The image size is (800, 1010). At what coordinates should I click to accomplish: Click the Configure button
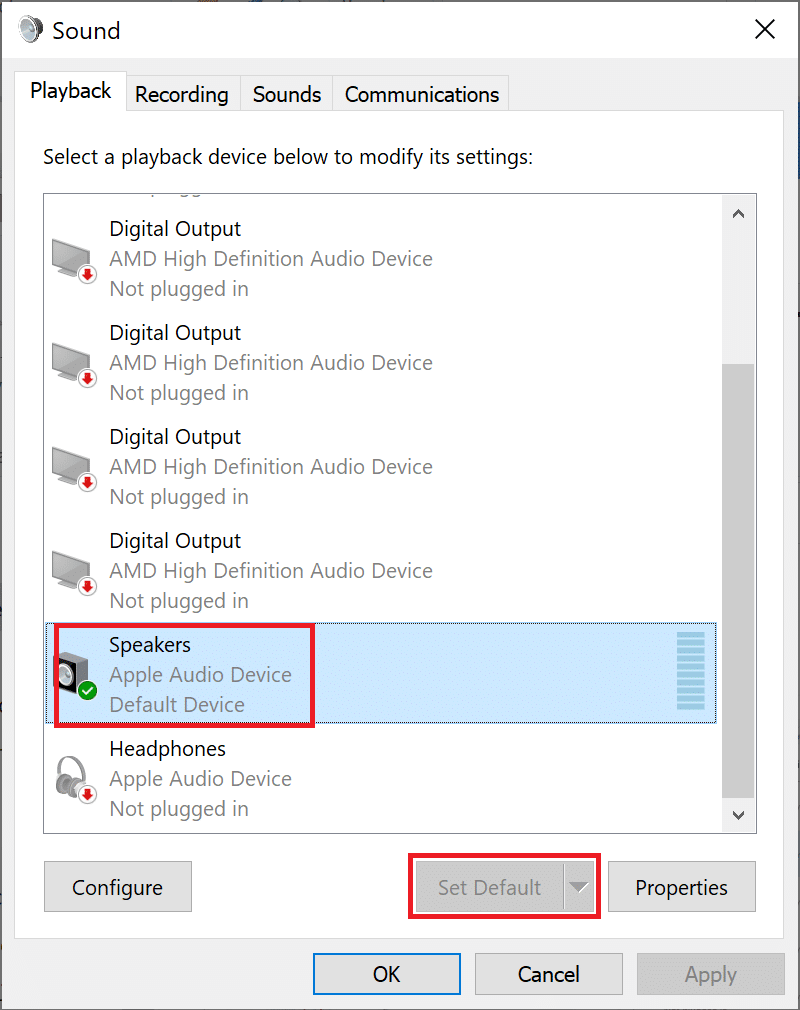pos(117,886)
